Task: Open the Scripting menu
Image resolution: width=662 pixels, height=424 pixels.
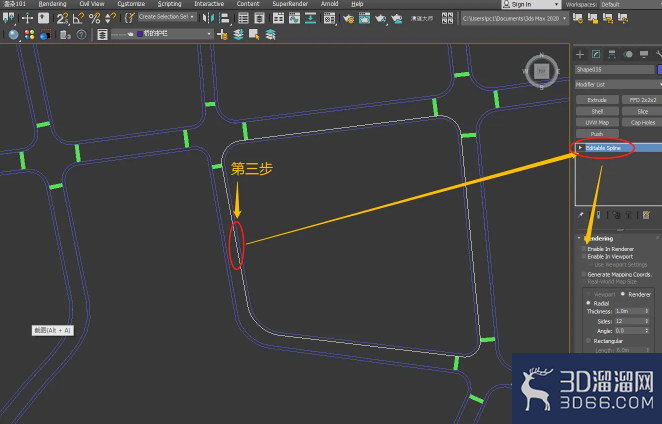Action: coord(169,4)
